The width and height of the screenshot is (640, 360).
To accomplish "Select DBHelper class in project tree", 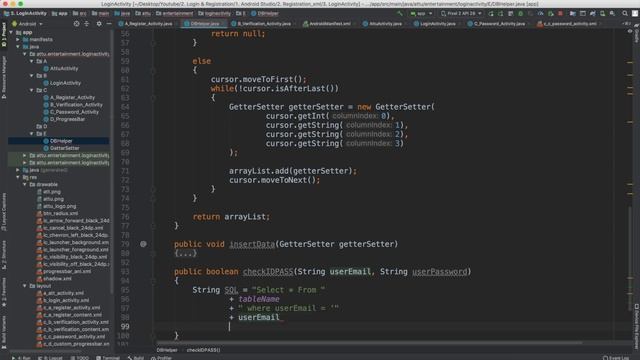I will pyautogui.click(x=57, y=141).
